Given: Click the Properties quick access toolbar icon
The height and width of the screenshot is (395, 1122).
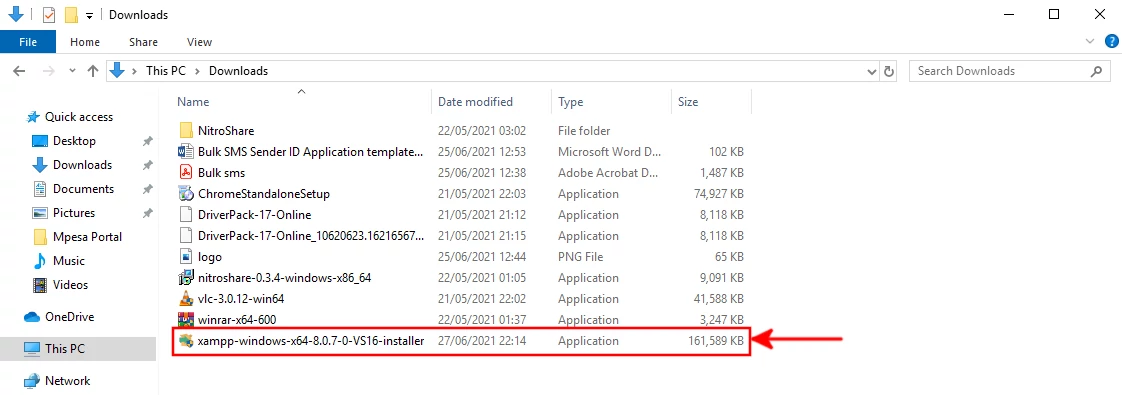Looking at the screenshot, I should 49,14.
